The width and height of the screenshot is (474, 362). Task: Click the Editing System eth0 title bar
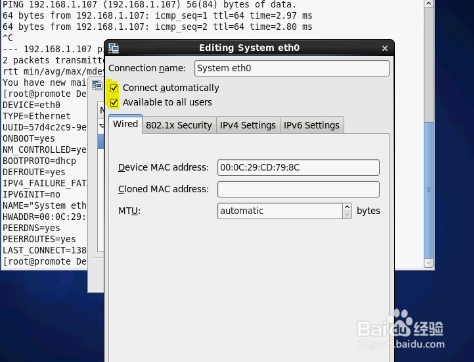pos(249,48)
